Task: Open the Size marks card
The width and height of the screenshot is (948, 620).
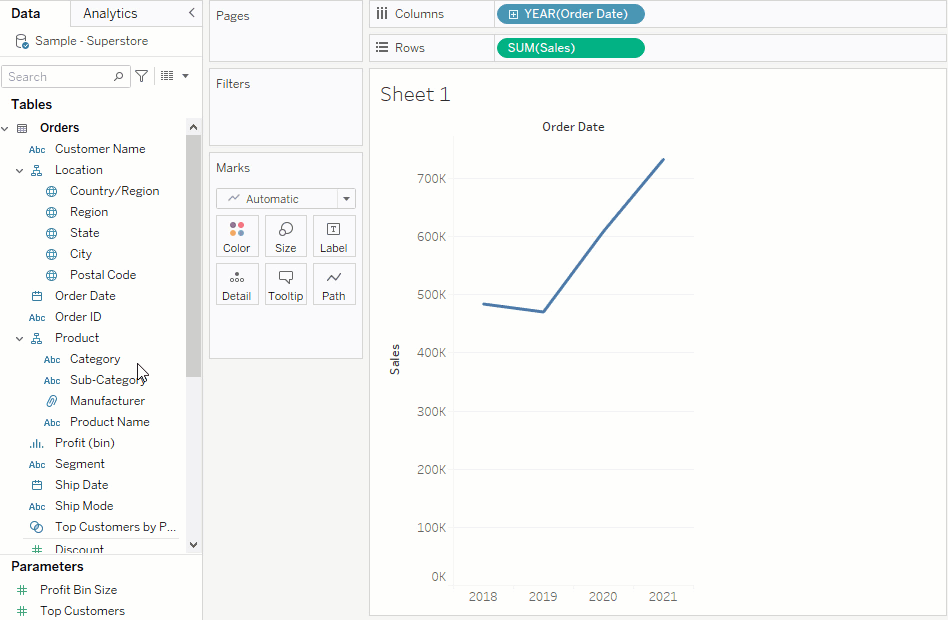Action: point(286,236)
